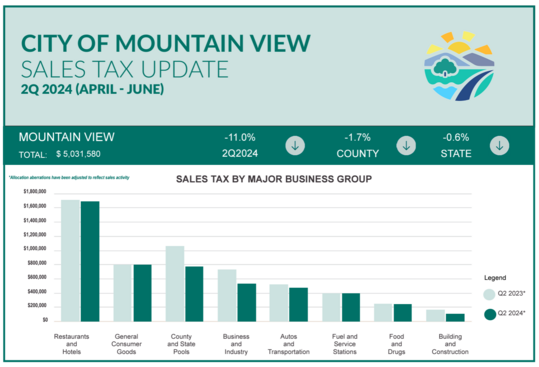The height and width of the screenshot is (367, 539).
Task: Click the City of Mountain View logo
Action: [459, 66]
